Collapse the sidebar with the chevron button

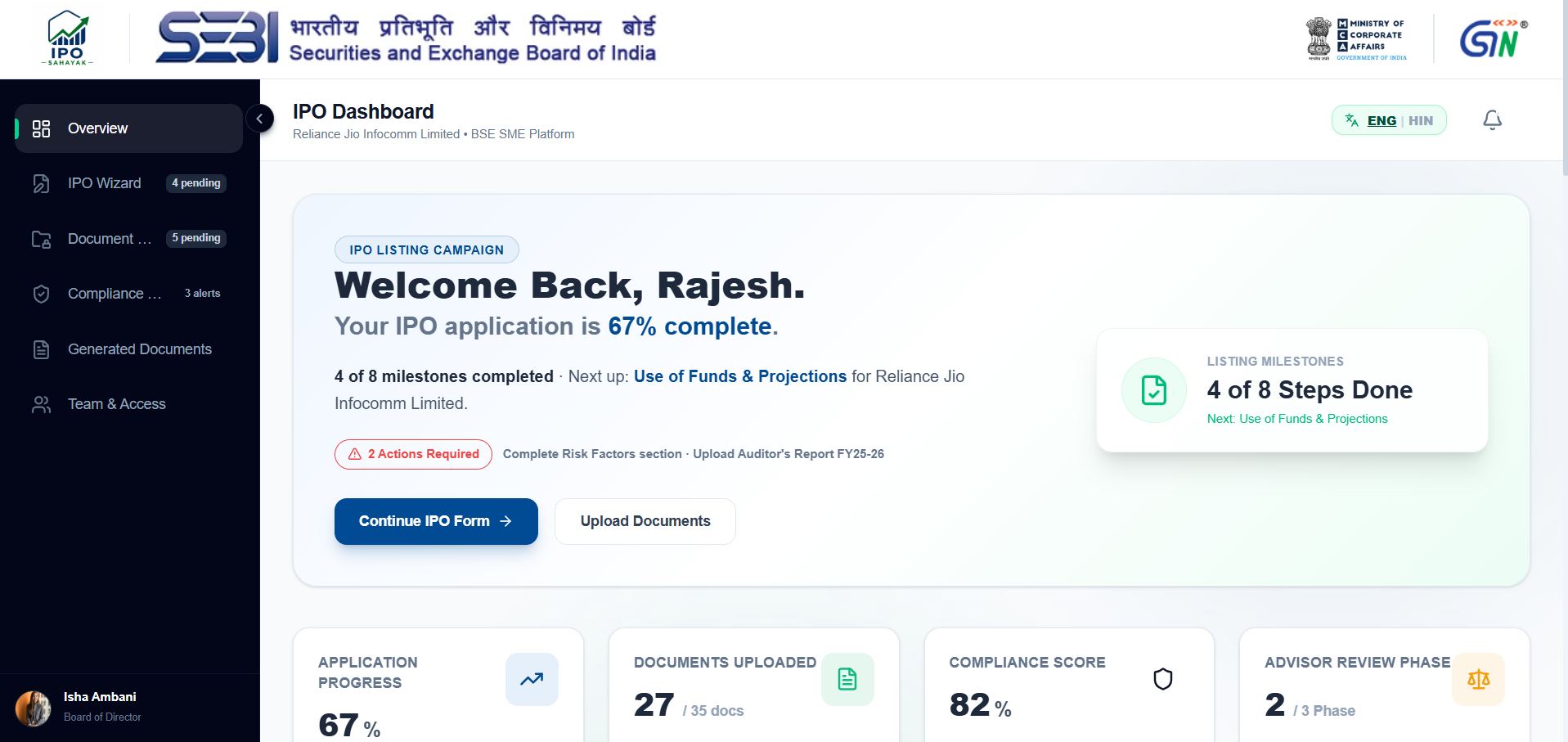[259, 119]
